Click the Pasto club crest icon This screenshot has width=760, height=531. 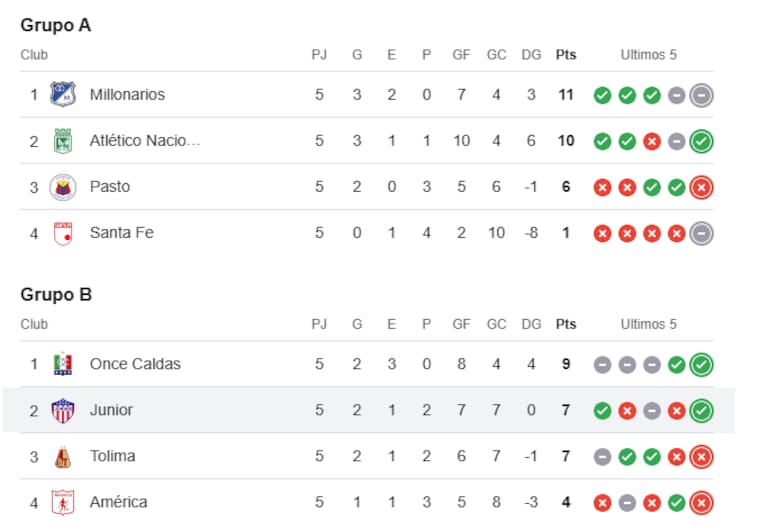63,187
